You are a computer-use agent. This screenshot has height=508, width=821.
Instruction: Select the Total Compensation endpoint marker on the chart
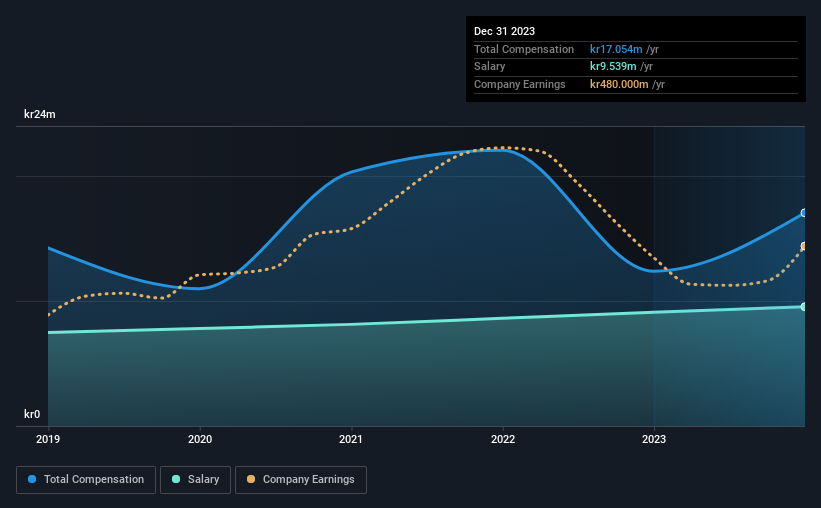pos(804,213)
